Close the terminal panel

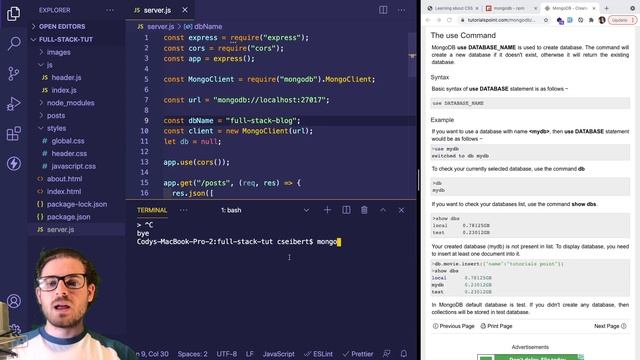click(401, 210)
